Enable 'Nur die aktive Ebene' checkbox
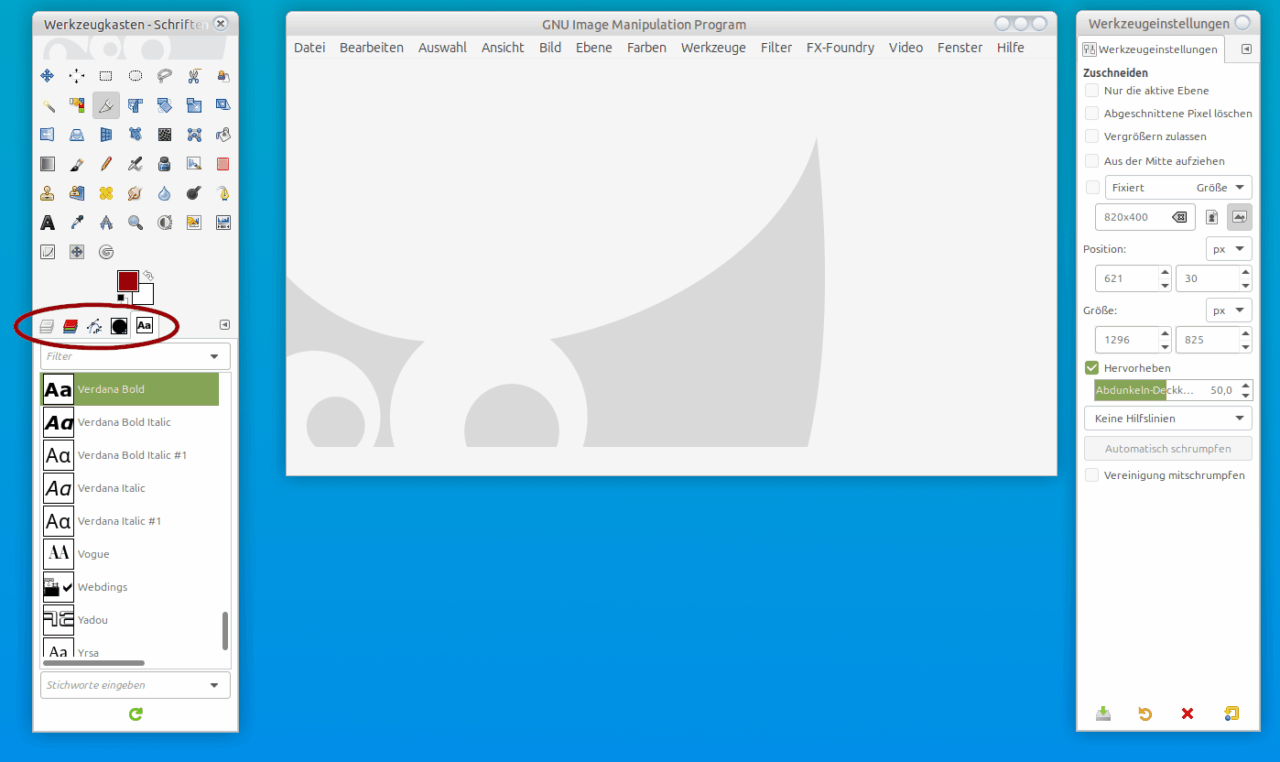1280x762 pixels. 1092,91
